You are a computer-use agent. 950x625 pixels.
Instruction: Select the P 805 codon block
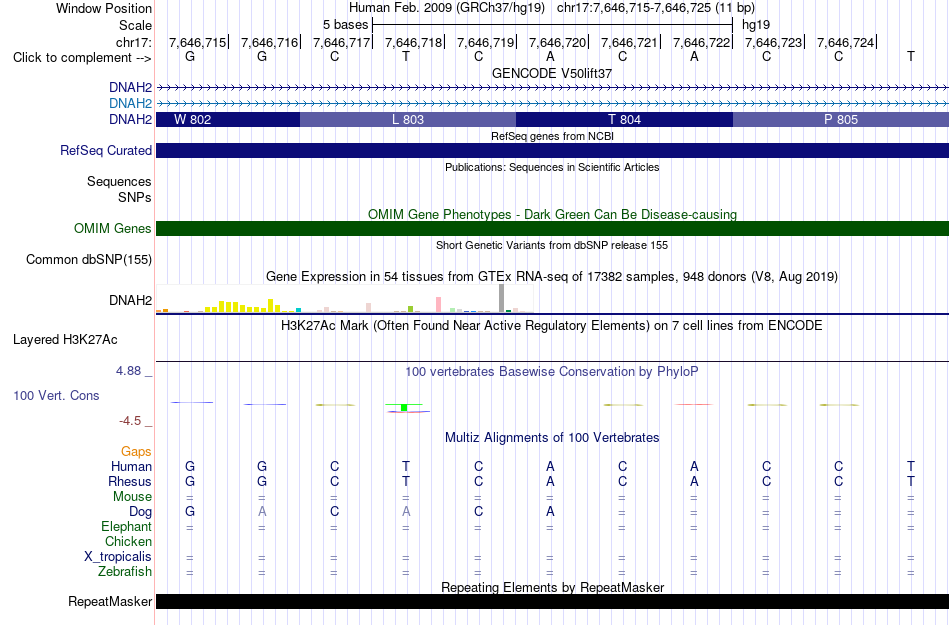(x=841, y=119)
